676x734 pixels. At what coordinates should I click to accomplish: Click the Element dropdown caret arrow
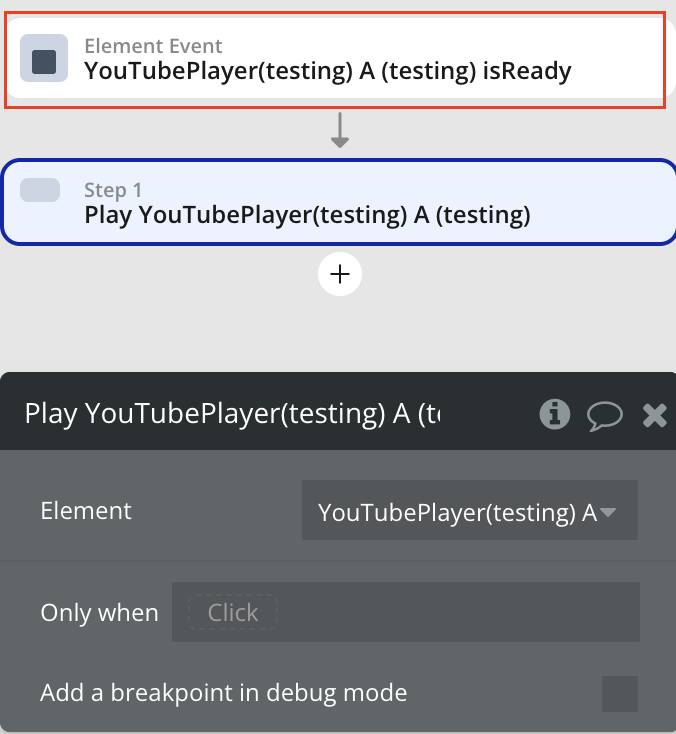click(608, 512)
